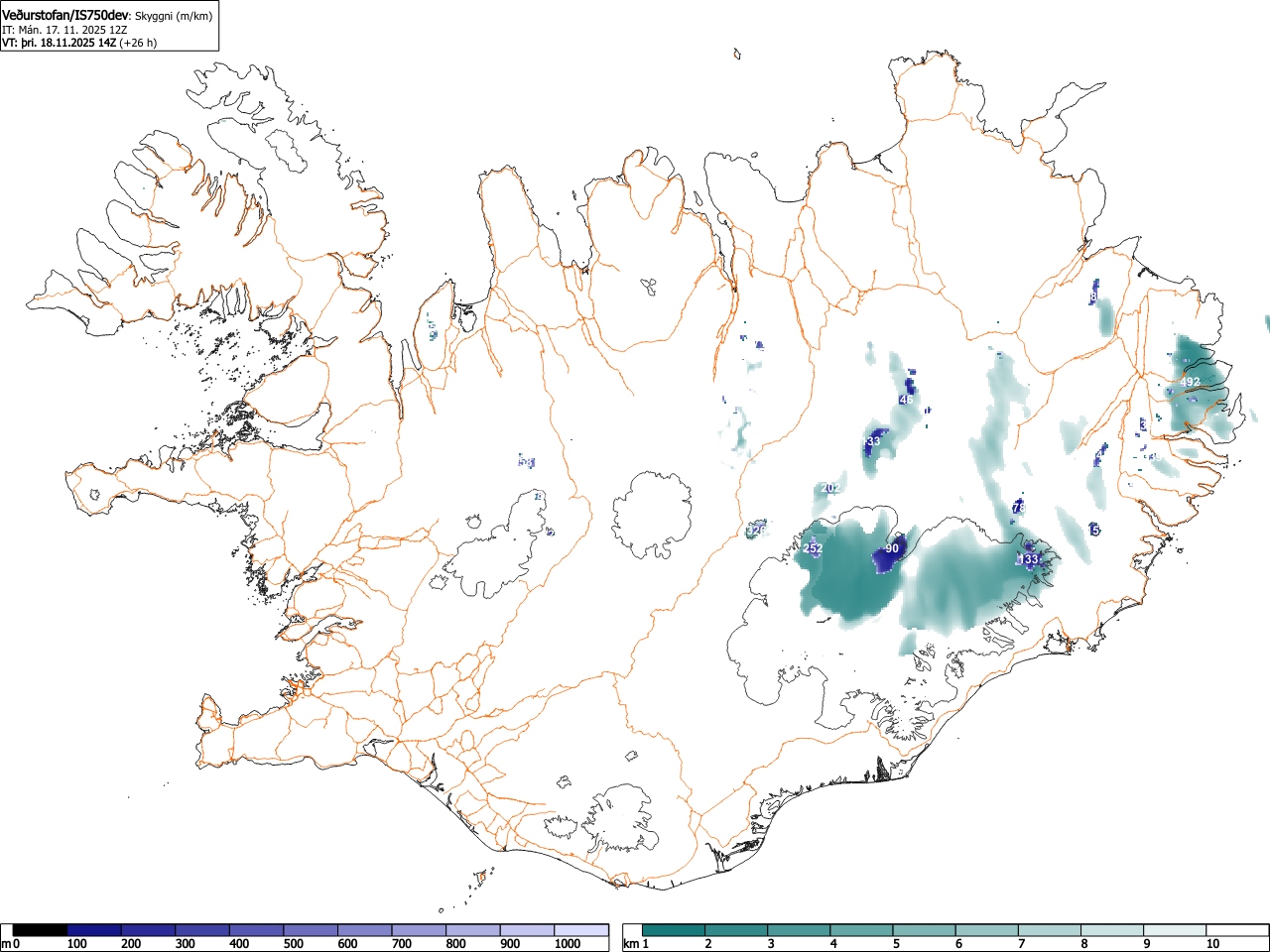Click the 78 visibility value label
This screenshot has width=1270, height=952.
click(1019, 508)
